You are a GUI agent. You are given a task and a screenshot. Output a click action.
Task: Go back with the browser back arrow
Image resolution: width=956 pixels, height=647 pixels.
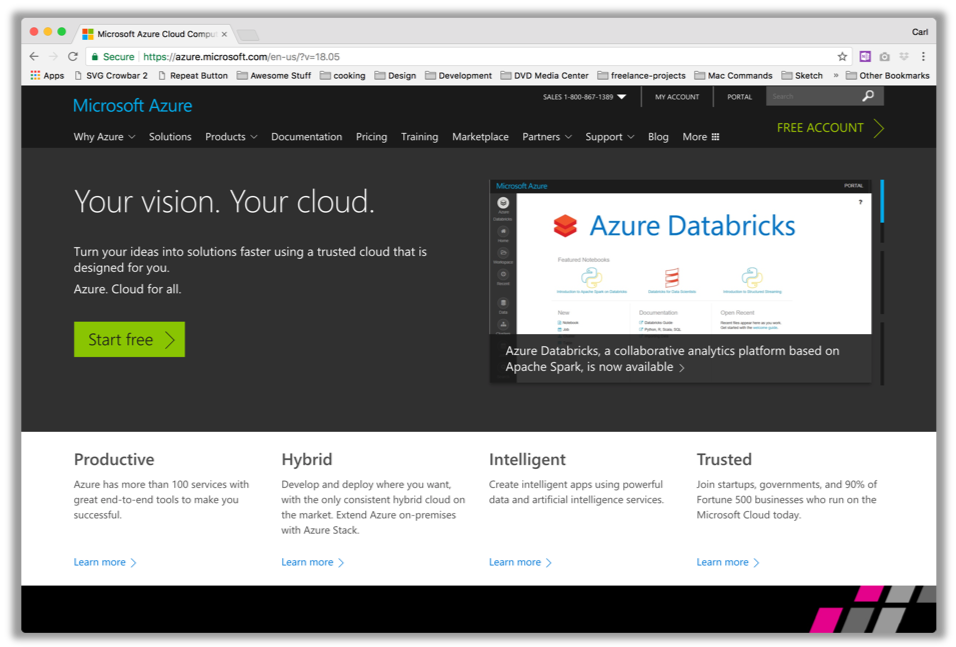point(34,57)
